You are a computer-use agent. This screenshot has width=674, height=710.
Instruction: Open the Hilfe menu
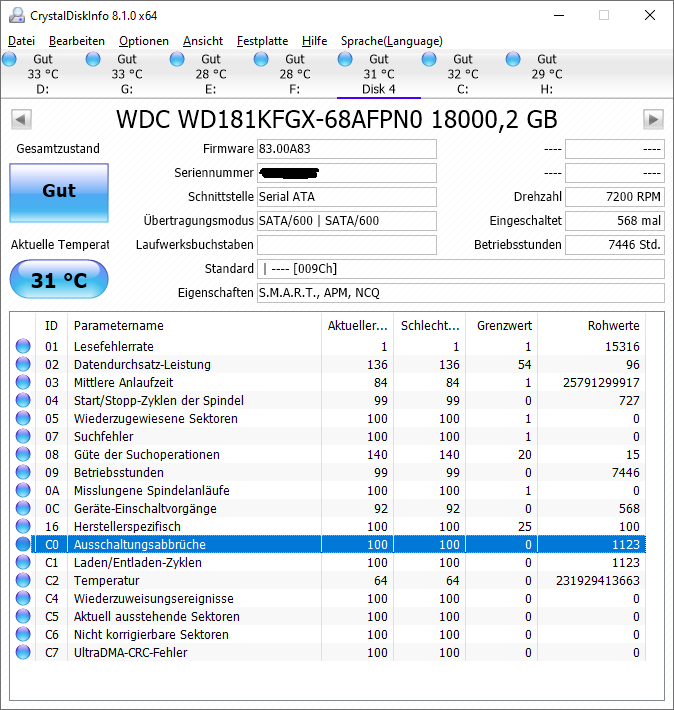click(314, 41)
